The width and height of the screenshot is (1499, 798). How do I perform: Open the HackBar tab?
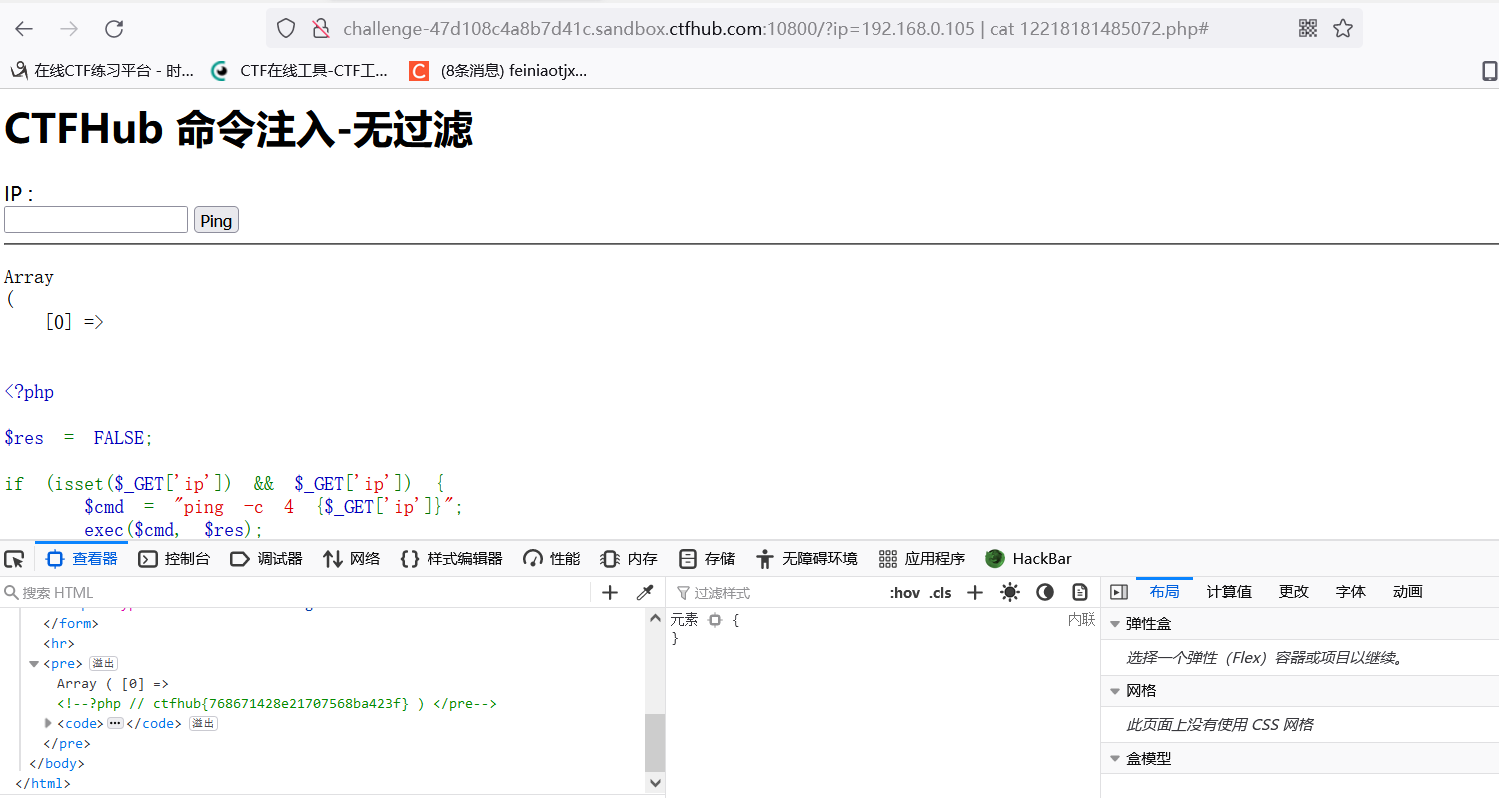pos(1028,559)
